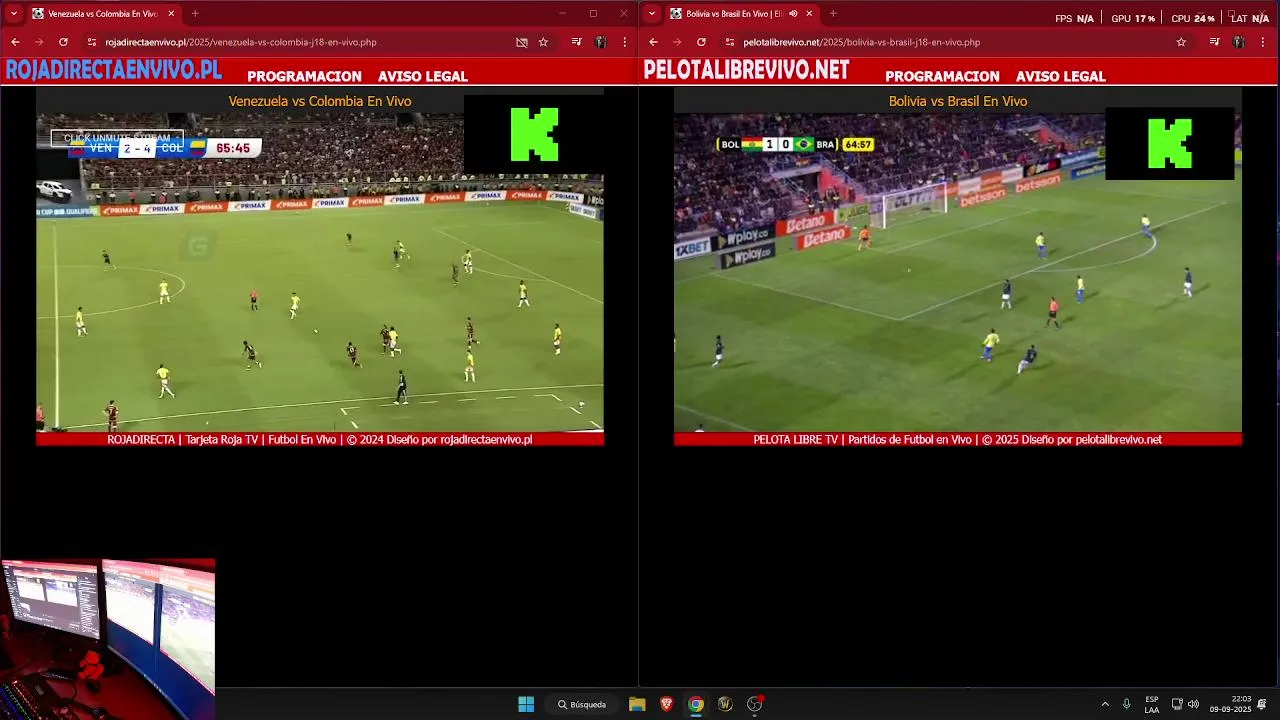Open media controls icon in right browser window
Viewport: 1280px width, 720px height.
point(1214,42)
